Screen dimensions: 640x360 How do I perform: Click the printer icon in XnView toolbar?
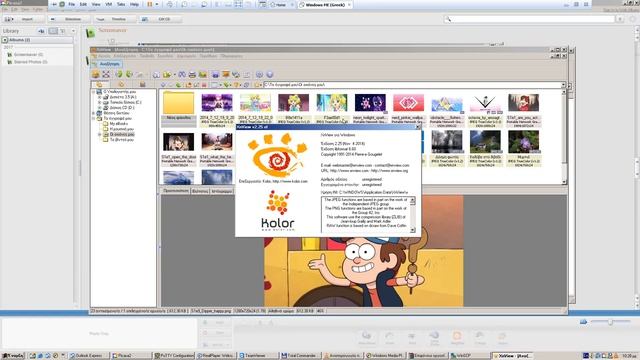click(x=192, y=74)
